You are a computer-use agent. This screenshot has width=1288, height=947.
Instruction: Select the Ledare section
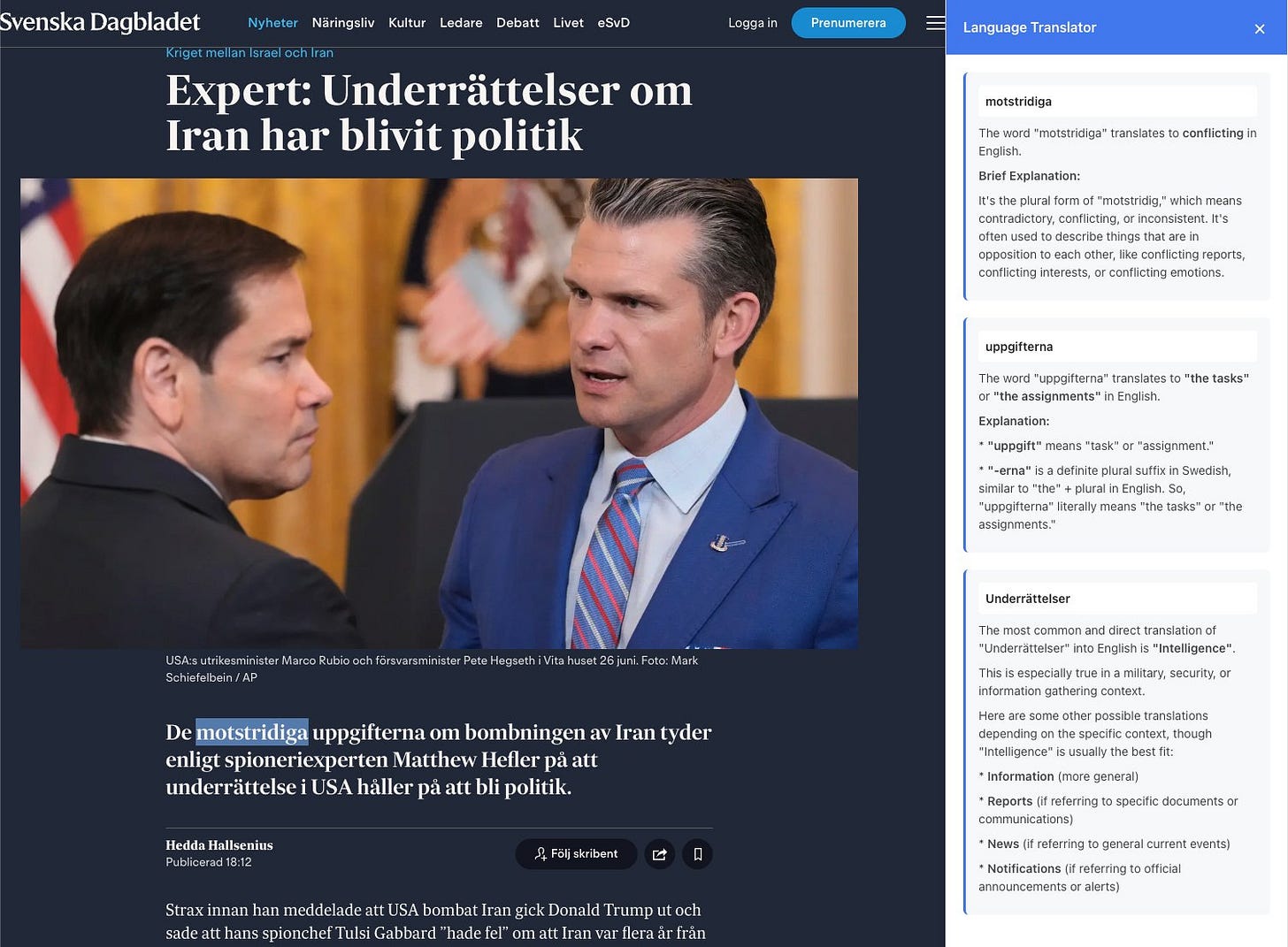[461, 23]
